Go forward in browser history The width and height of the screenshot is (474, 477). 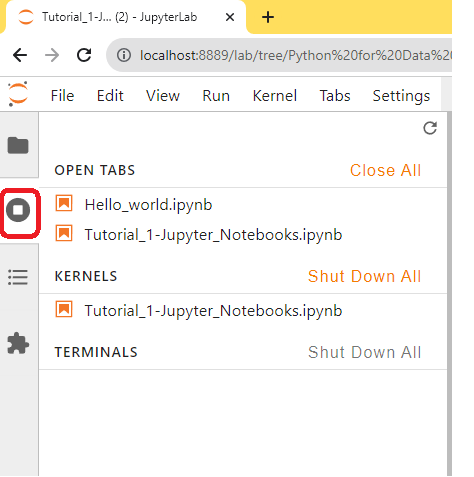(52, 55)
